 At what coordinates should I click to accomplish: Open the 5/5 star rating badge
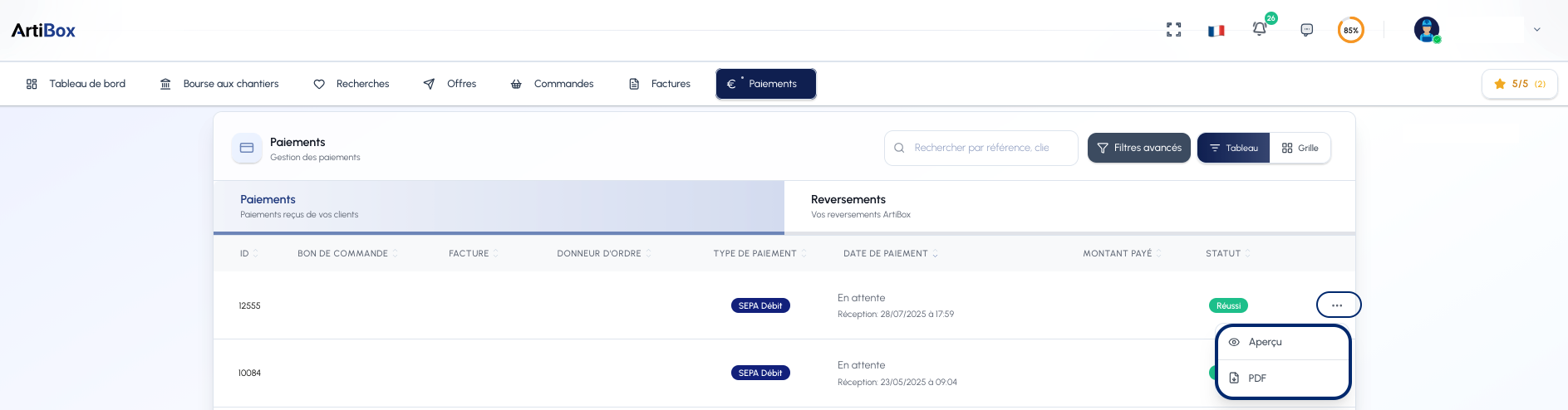point(1519,84)
